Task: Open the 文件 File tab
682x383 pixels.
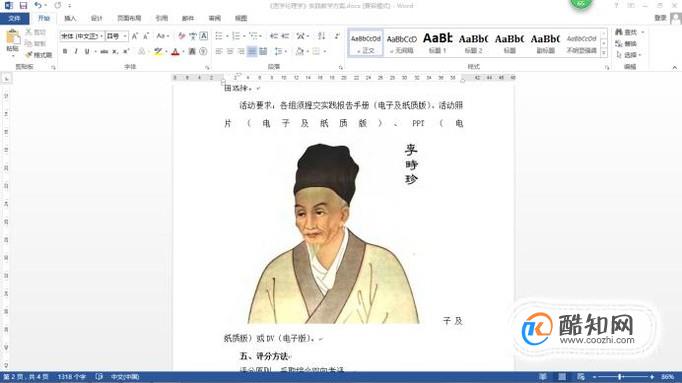Action: point(14,18)
